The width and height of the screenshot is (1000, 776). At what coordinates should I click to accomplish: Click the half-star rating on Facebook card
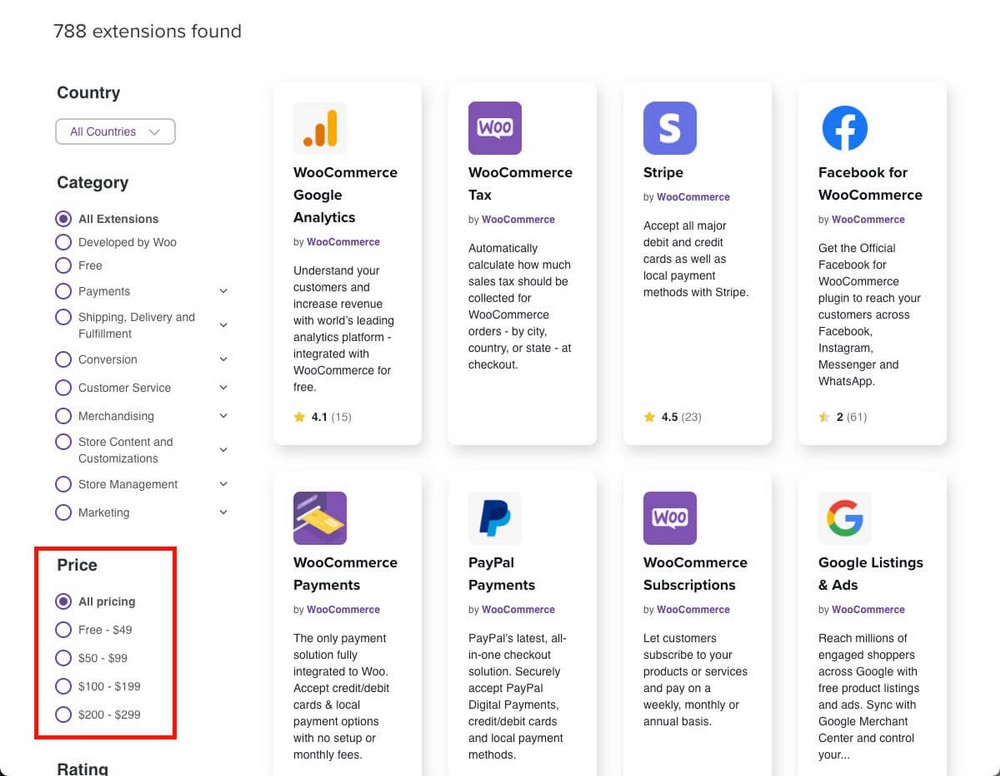pyautogui.click(x=824, y=417)
